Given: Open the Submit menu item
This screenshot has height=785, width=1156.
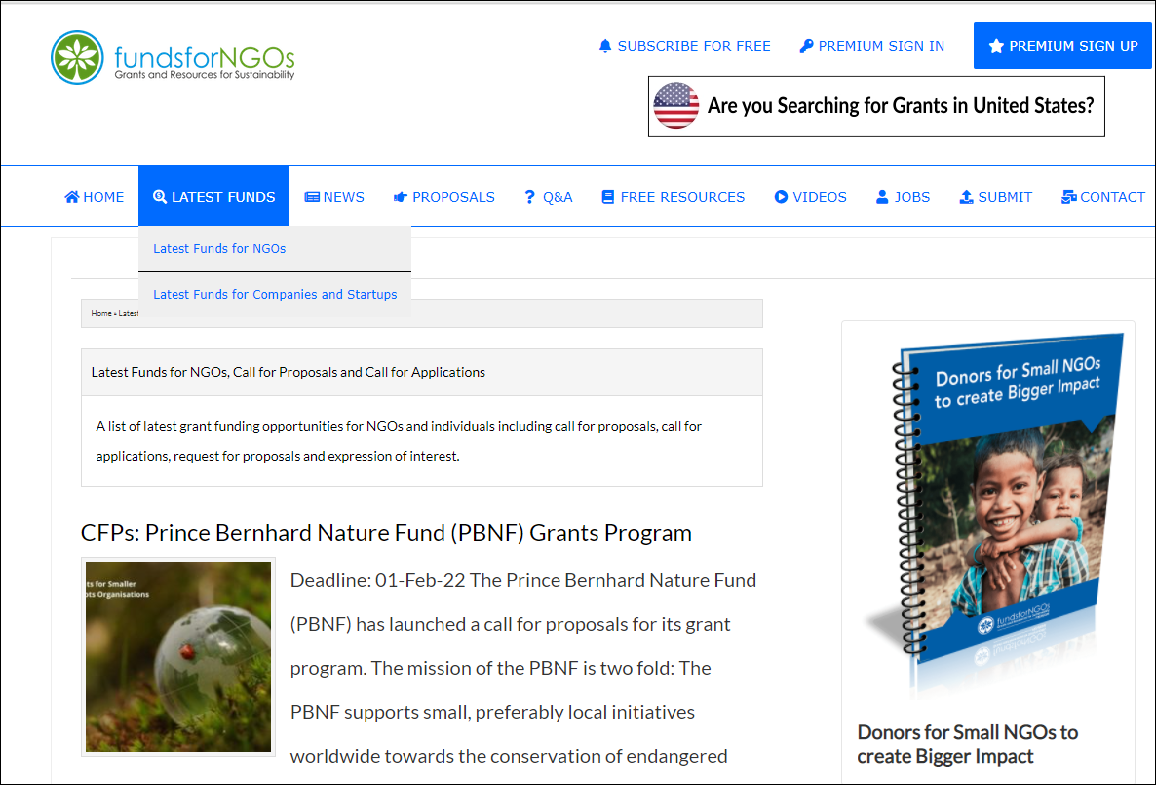Looking at the screenshot, I should coord(995,197).
